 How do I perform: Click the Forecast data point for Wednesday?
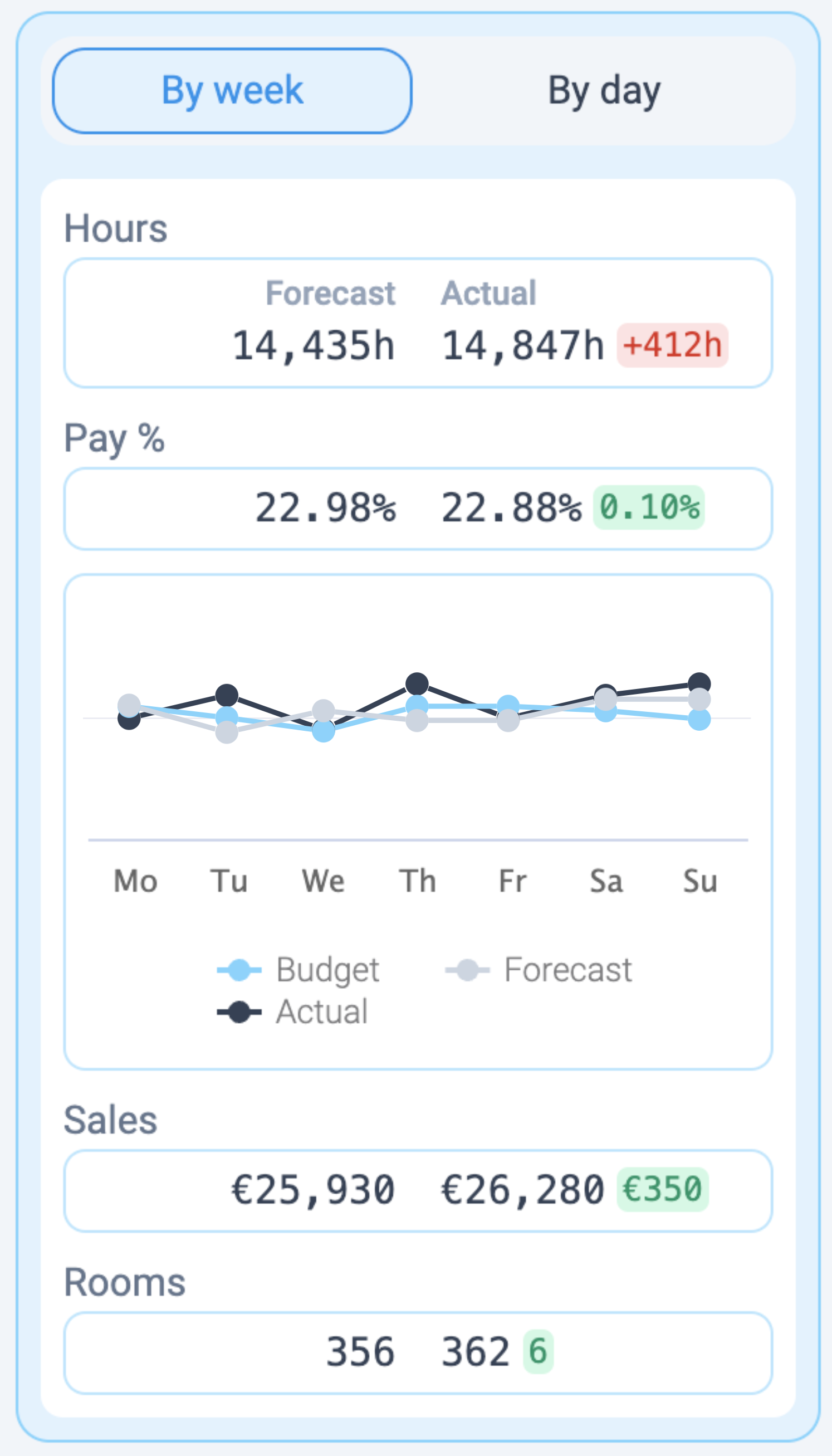pos(324,711)
